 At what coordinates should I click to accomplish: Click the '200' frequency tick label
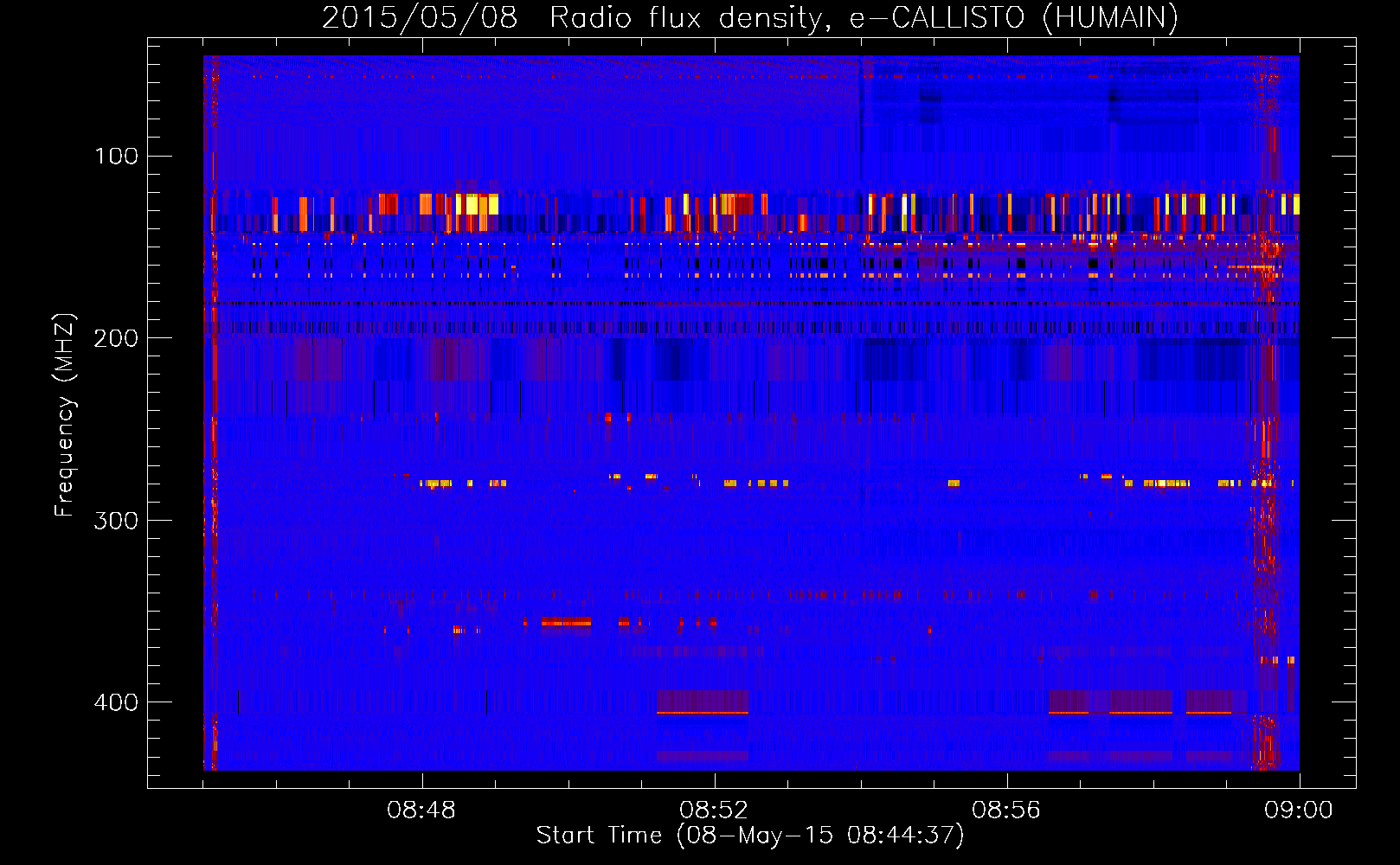point(116,338)
